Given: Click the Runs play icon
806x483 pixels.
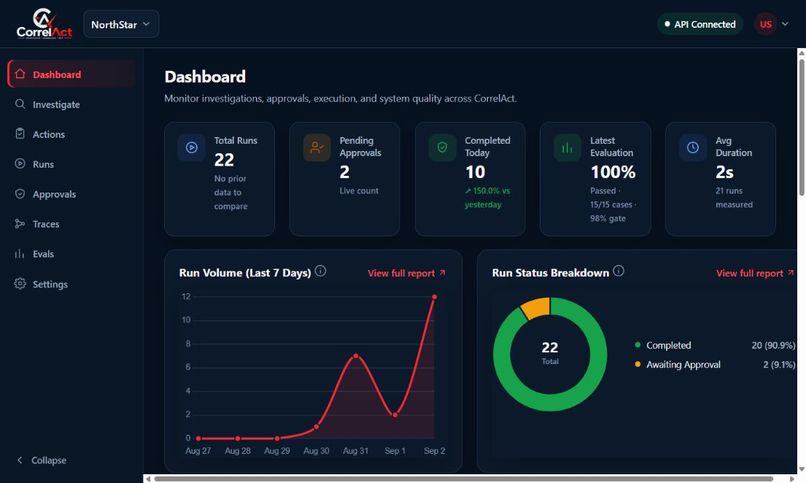Looking at the screenshot, I should 20,163.
